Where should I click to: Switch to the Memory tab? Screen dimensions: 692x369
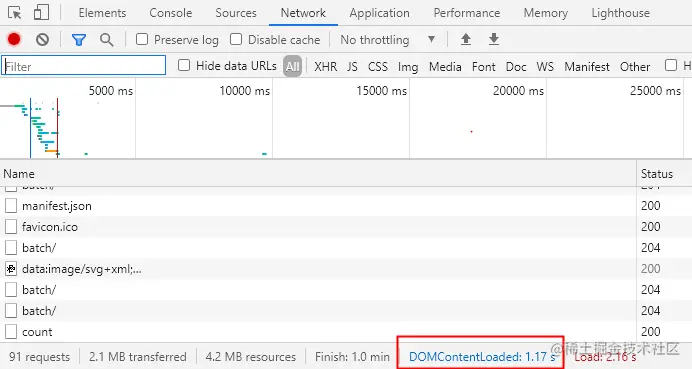tap(546, 13)
